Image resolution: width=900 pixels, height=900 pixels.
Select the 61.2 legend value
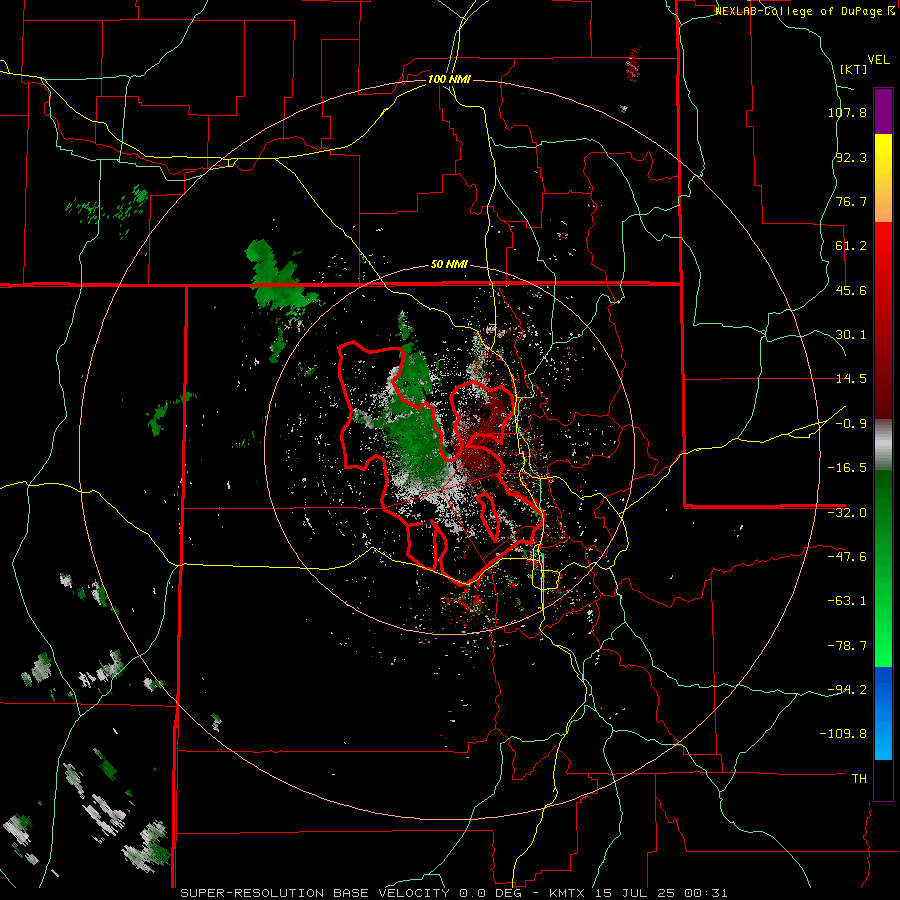point(851,246)
